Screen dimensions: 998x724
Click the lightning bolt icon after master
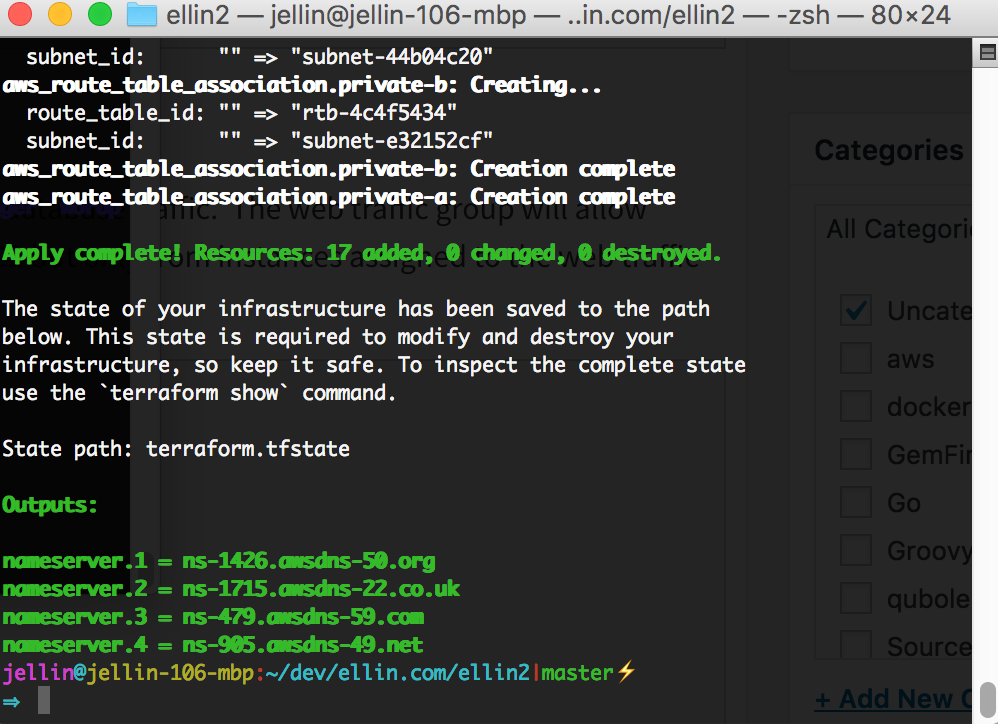pyautogui.click(x=626, y=671)
